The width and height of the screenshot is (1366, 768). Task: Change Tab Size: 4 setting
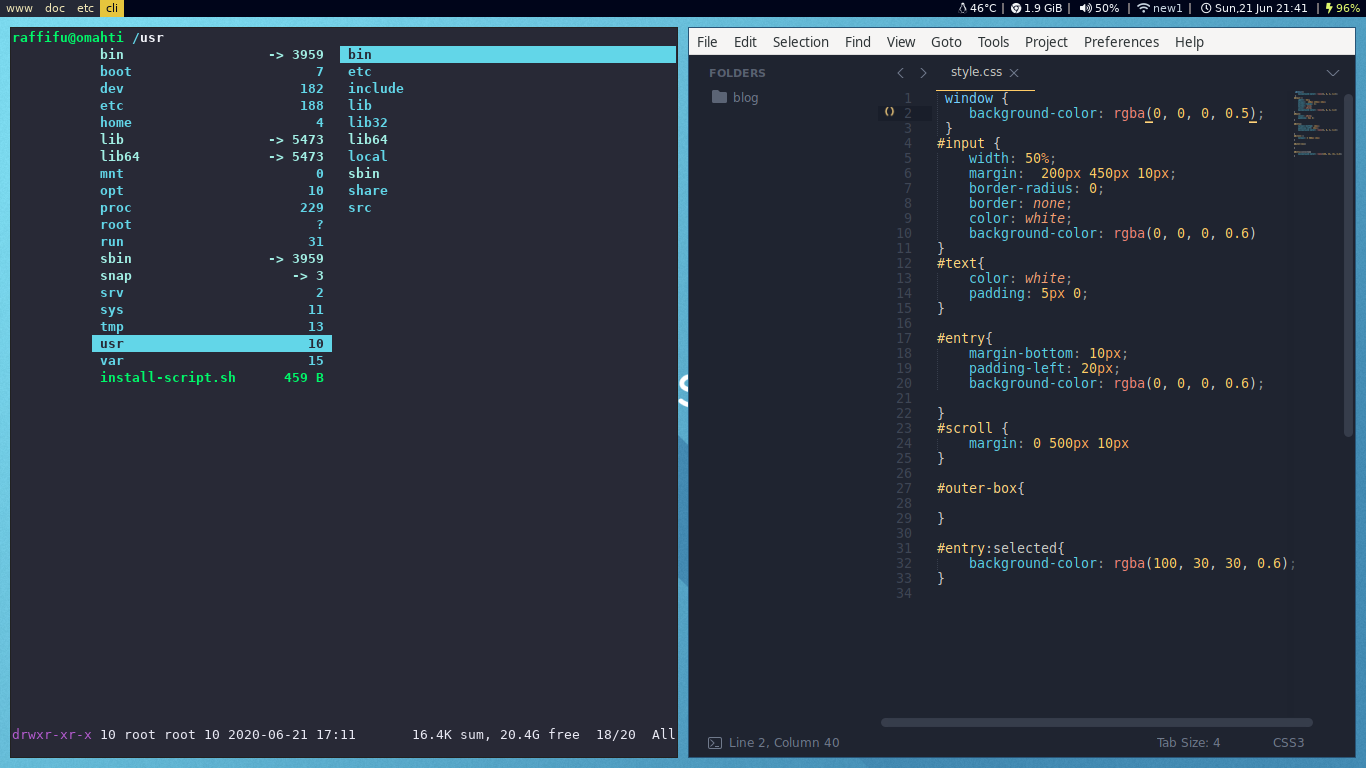point(1188,743)
